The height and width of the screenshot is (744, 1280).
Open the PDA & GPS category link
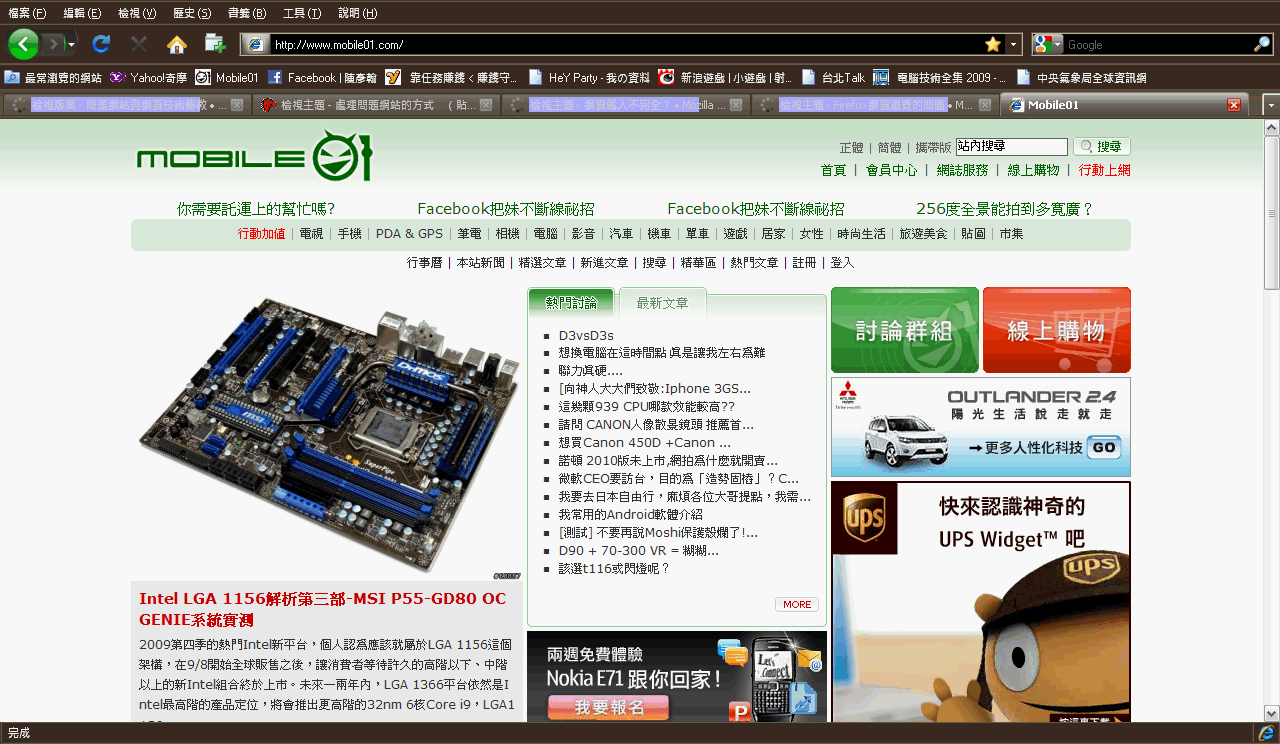point(409,234)
